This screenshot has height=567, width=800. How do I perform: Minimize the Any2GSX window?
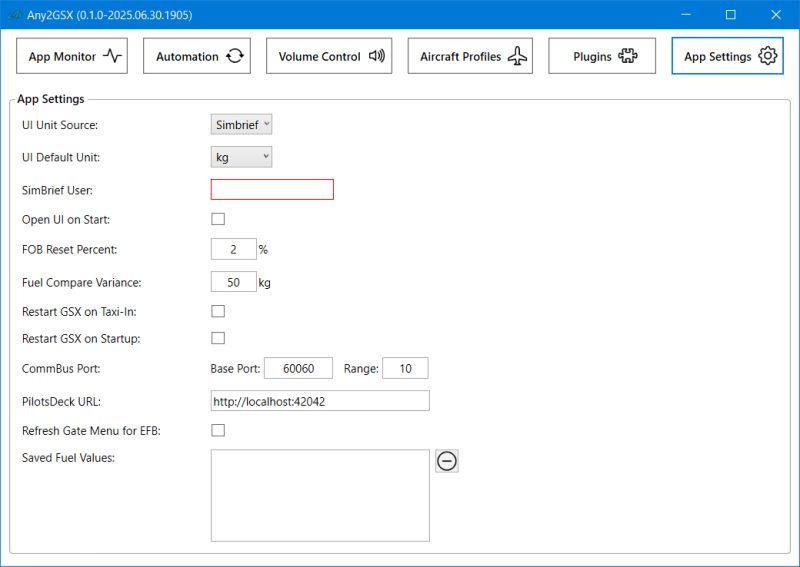coord(686,14)
